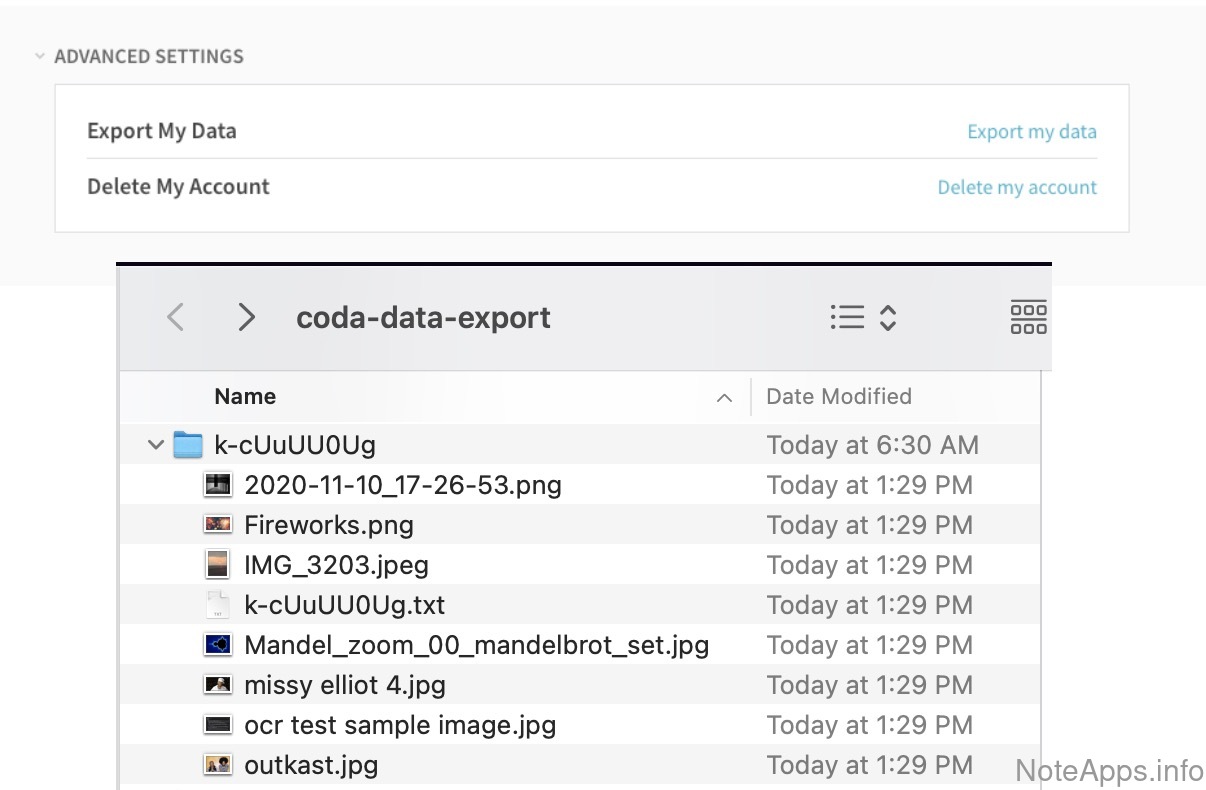Select the Mandelbrot set image icon
The image size is (1206, 790).
click(217, 645)
